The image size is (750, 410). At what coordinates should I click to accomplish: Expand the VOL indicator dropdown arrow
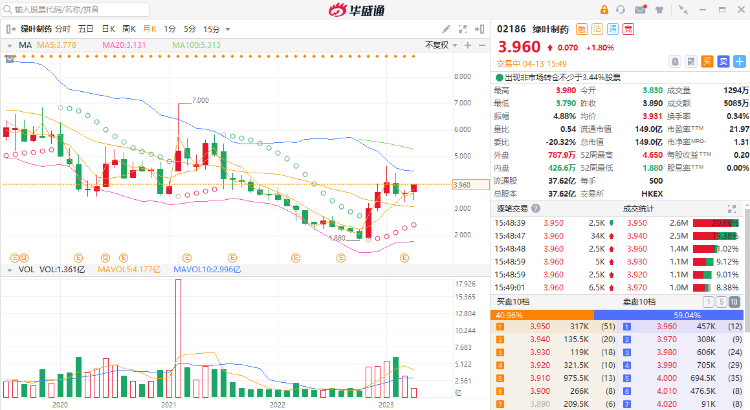[10, 270]
